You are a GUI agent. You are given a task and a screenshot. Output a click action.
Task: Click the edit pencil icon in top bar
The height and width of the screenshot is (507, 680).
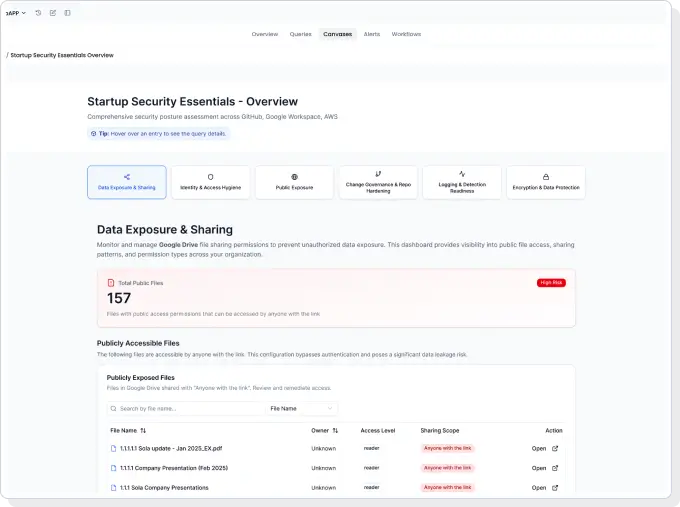(x=53, y=13)
